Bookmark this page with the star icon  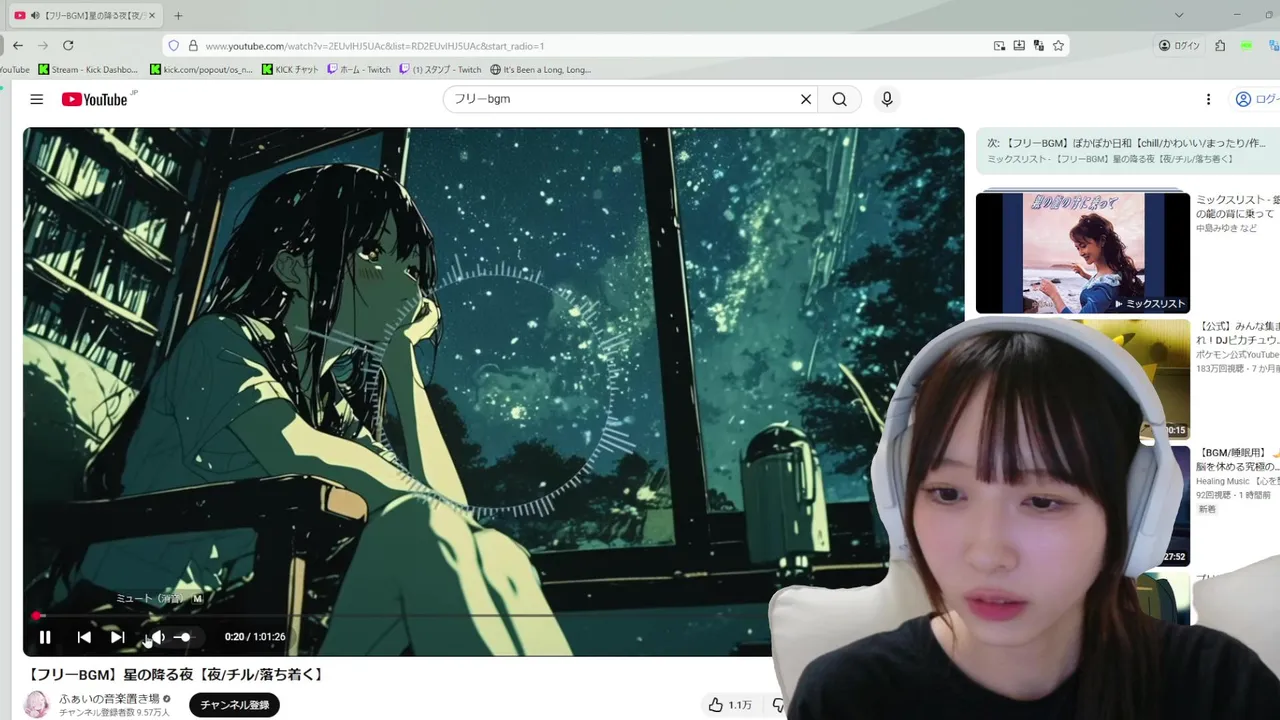click(1058, 46)
